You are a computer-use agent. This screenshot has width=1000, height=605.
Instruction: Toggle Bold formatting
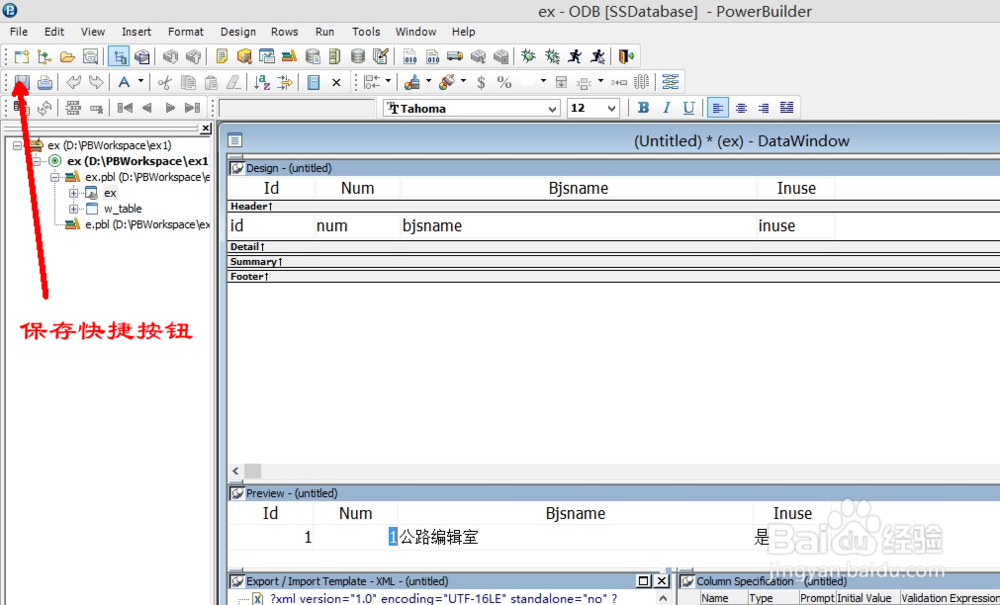(643, 108)
